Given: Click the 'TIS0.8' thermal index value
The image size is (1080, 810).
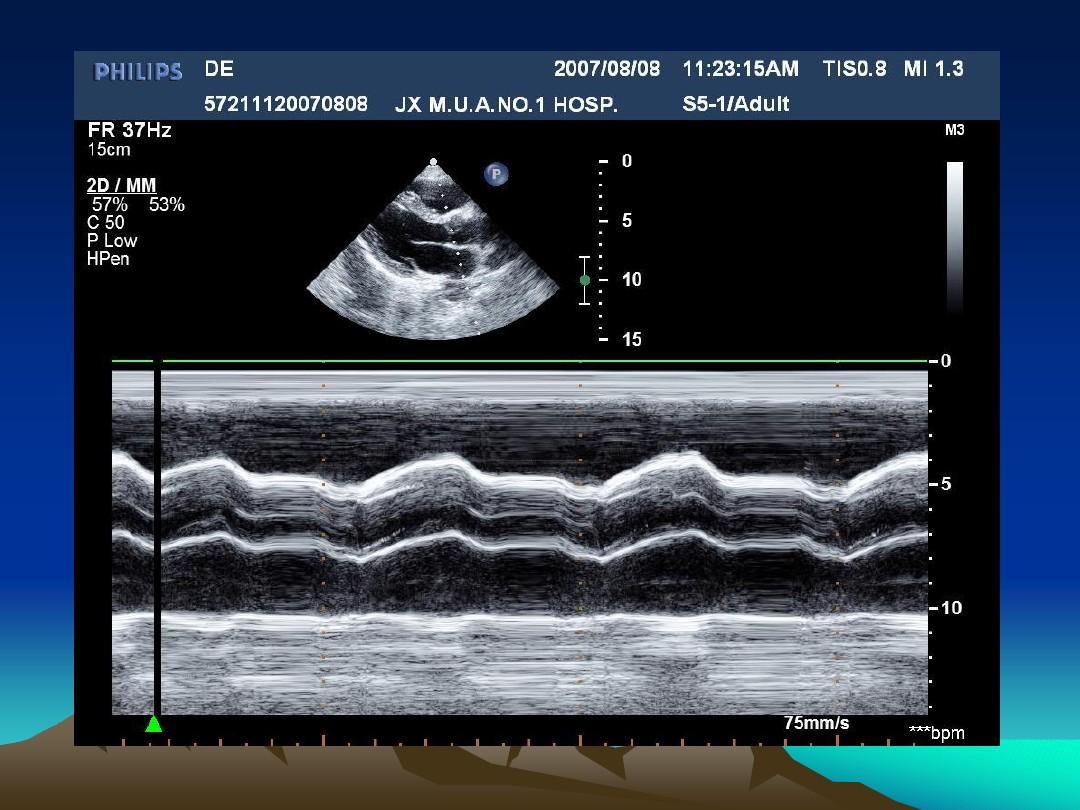Looking at the screenshot, I should pos(854,69).
